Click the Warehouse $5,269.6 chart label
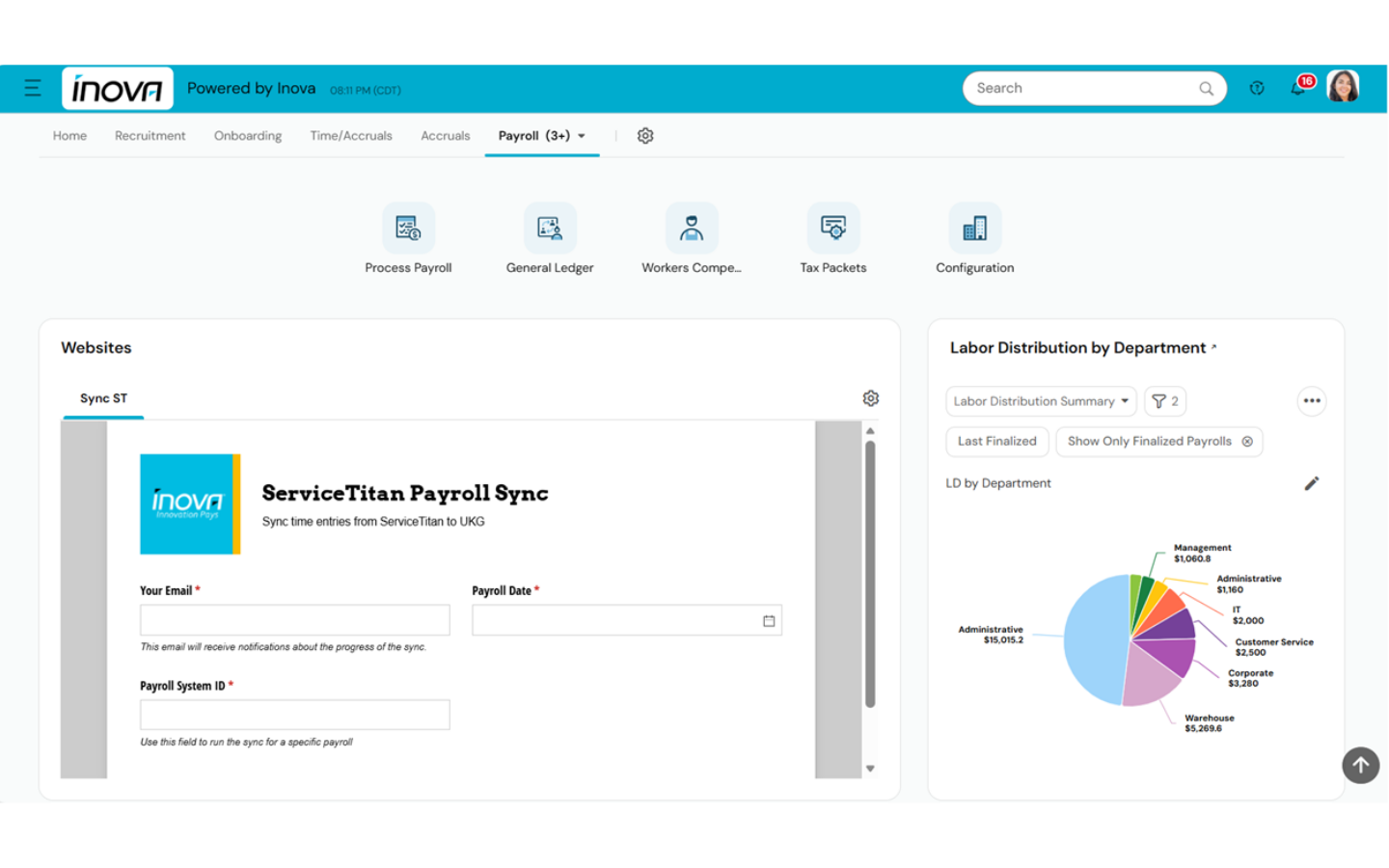This screenshot has height=868, width=1389. click(1209, 723)
